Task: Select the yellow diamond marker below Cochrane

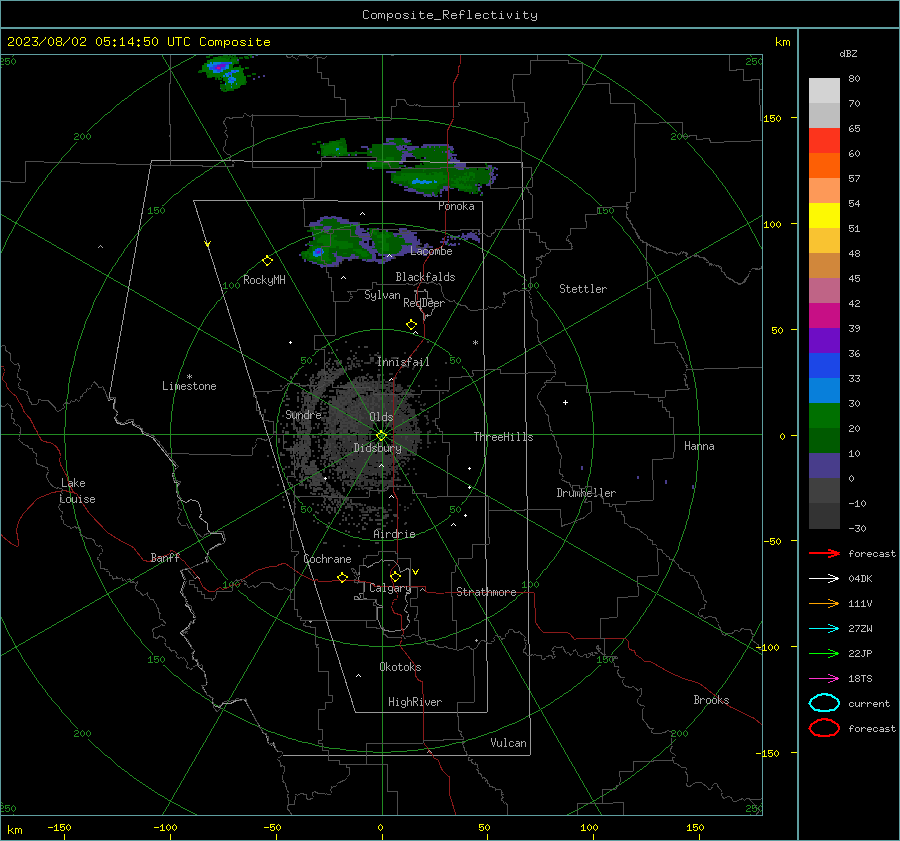Action: (x=343, y=577)
